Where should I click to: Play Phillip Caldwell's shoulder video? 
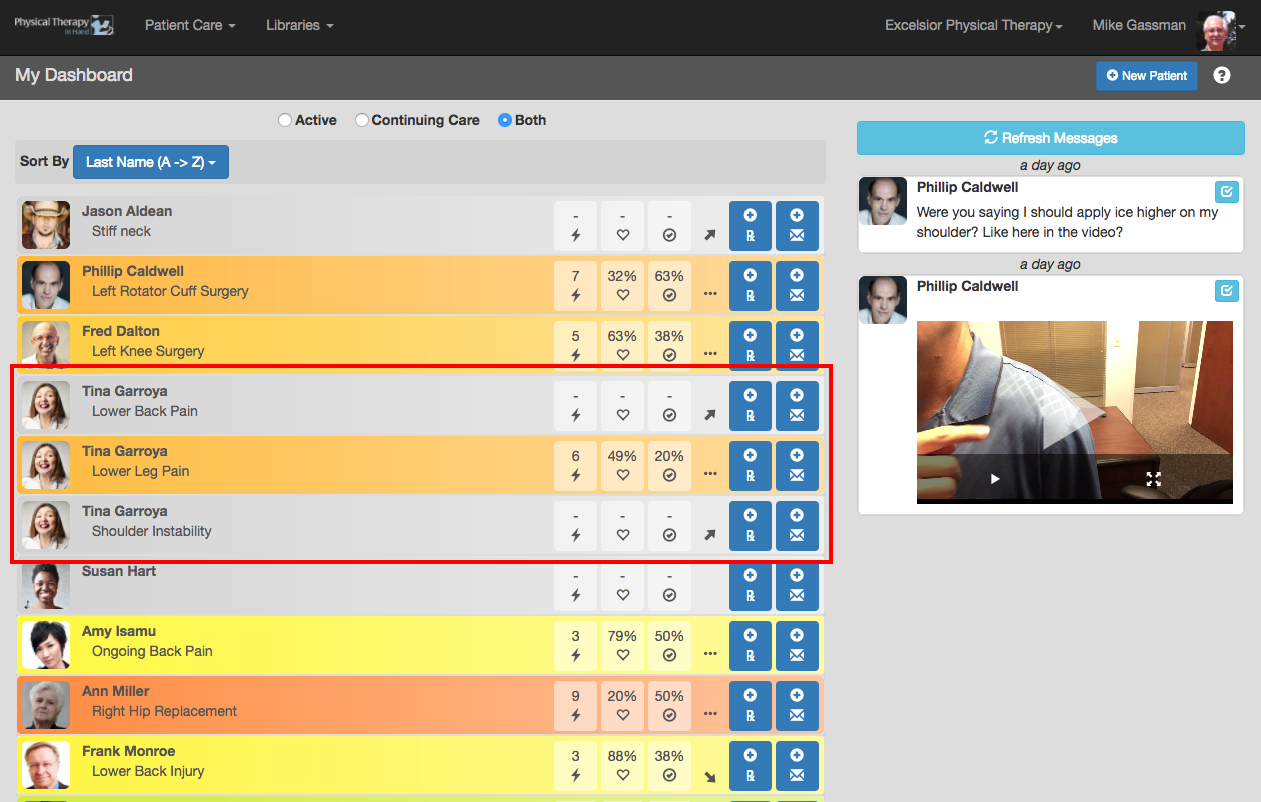(995, 479)
